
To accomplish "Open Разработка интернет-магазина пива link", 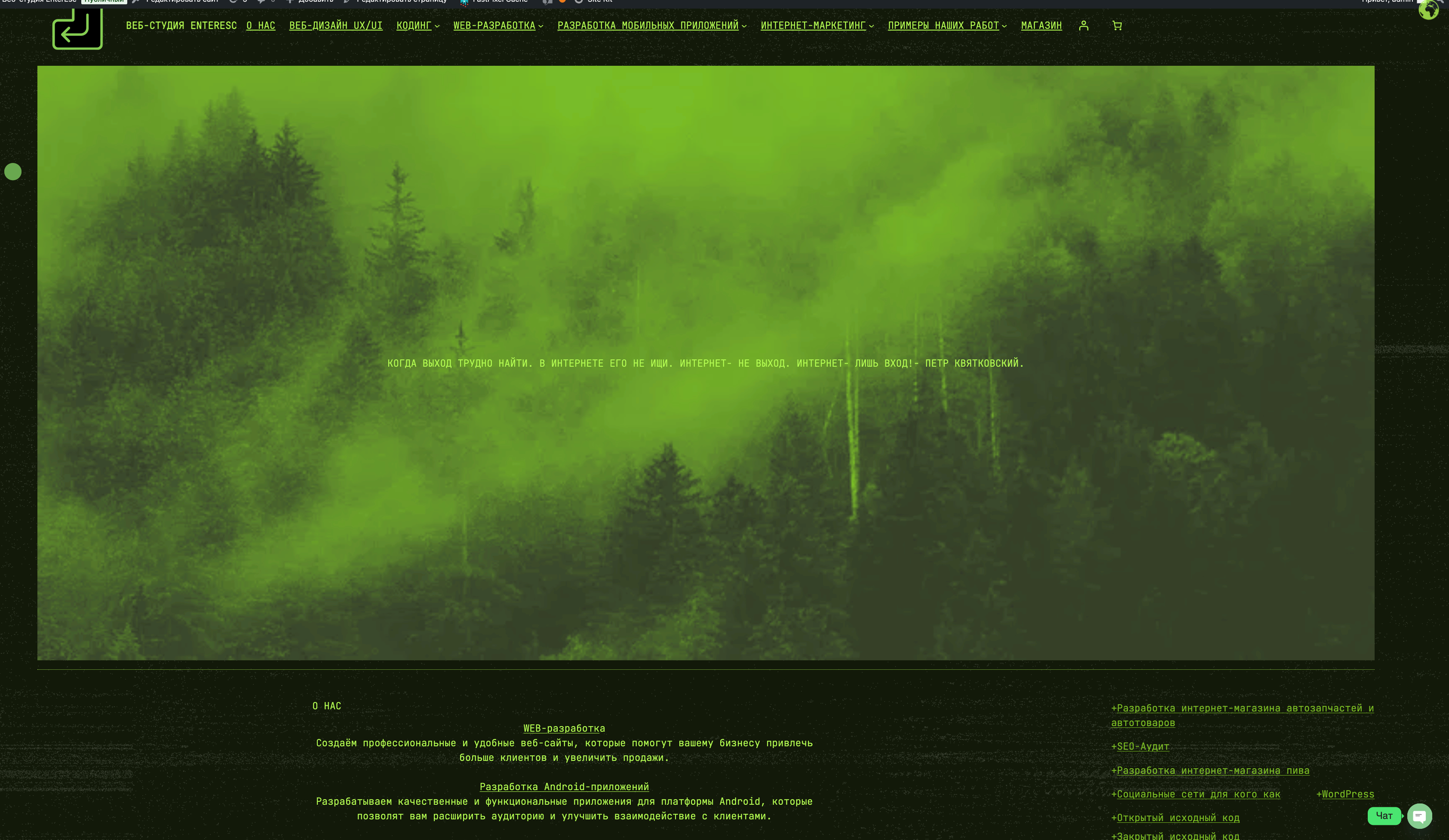I will pos(1213,770).
